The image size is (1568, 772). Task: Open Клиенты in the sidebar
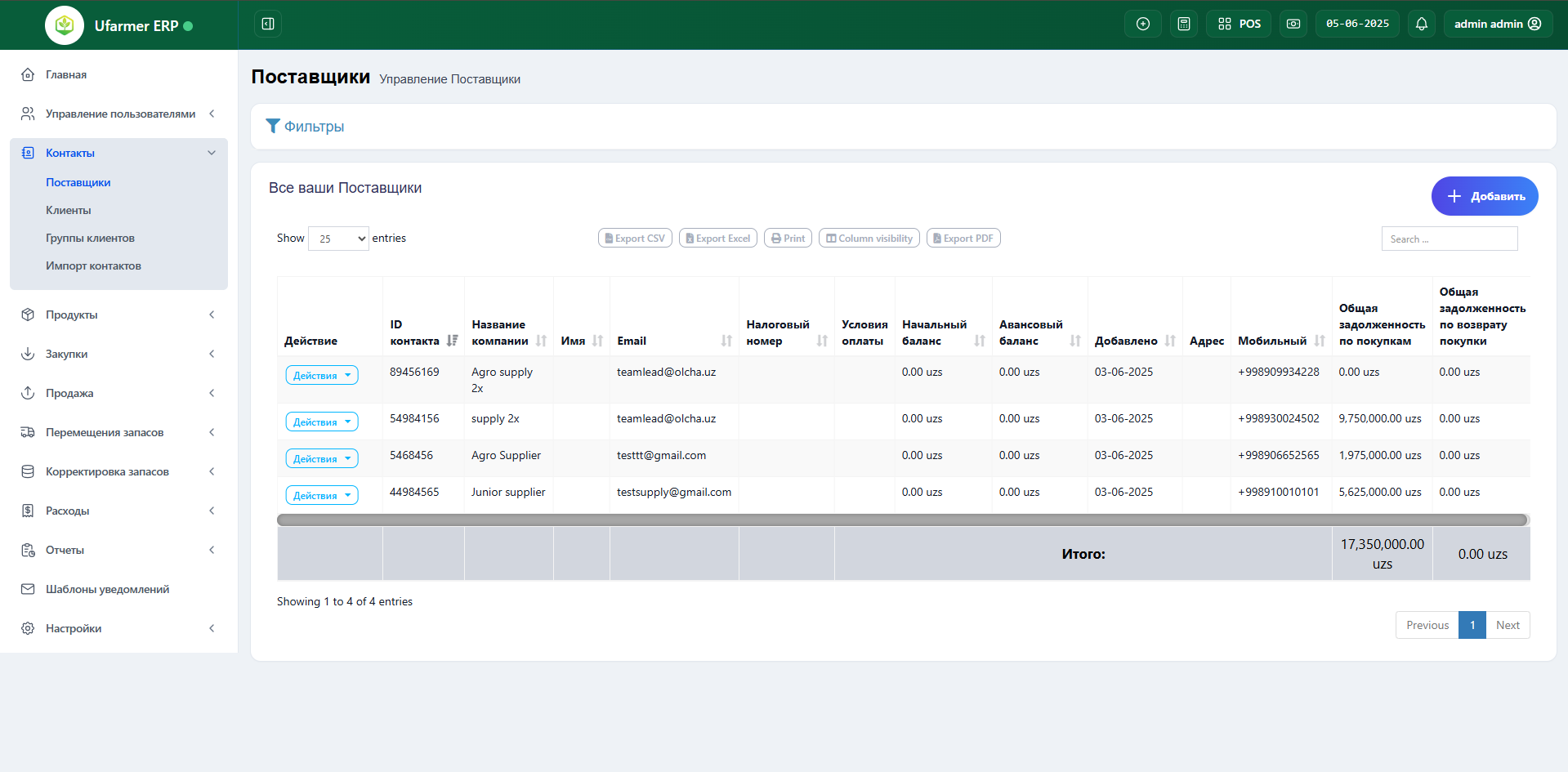point(69,210)
